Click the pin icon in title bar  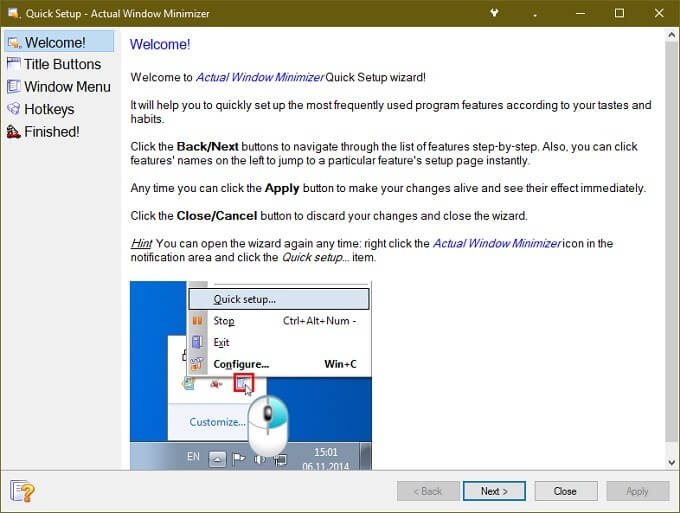(494, 13)
